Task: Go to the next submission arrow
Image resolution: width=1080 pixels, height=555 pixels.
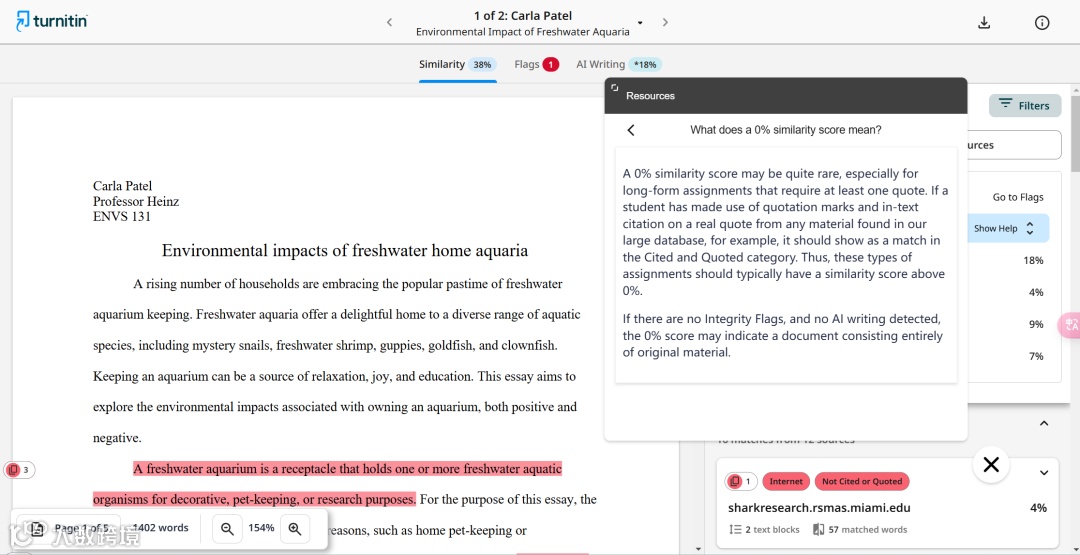Action: click(x=665, y=22)
